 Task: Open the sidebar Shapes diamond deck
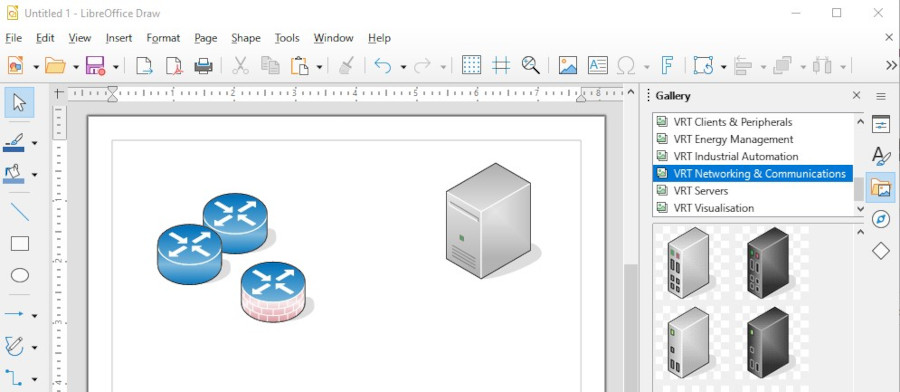880,250
